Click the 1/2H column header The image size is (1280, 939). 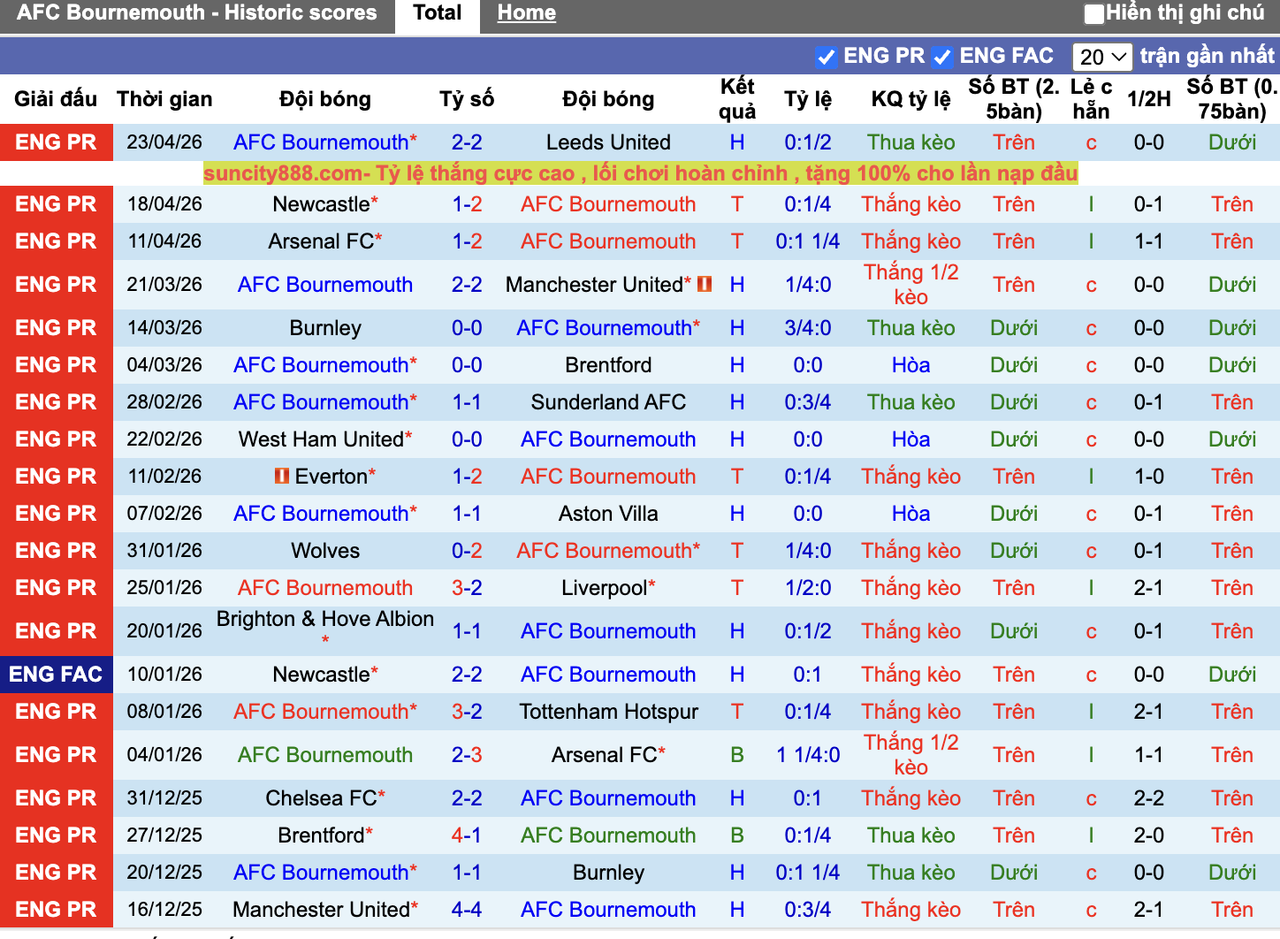pyautogui.click(x=1148, y=99)
